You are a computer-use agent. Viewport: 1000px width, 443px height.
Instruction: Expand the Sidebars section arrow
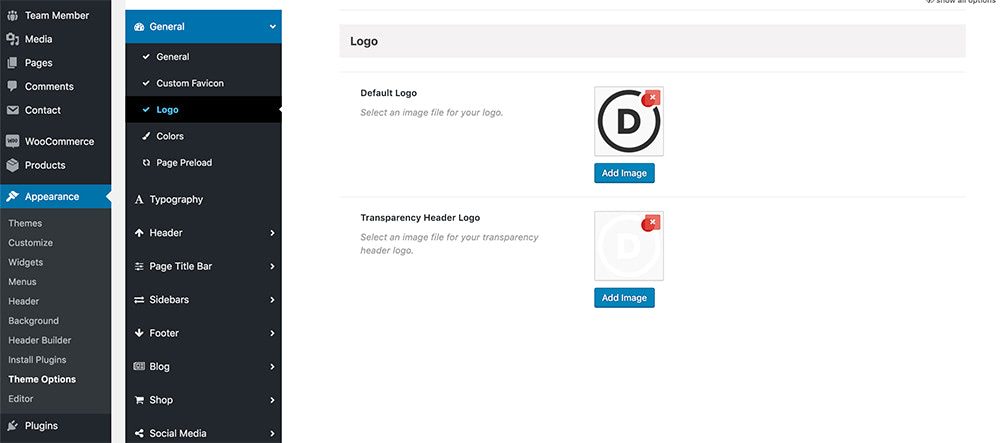(272, 300)
